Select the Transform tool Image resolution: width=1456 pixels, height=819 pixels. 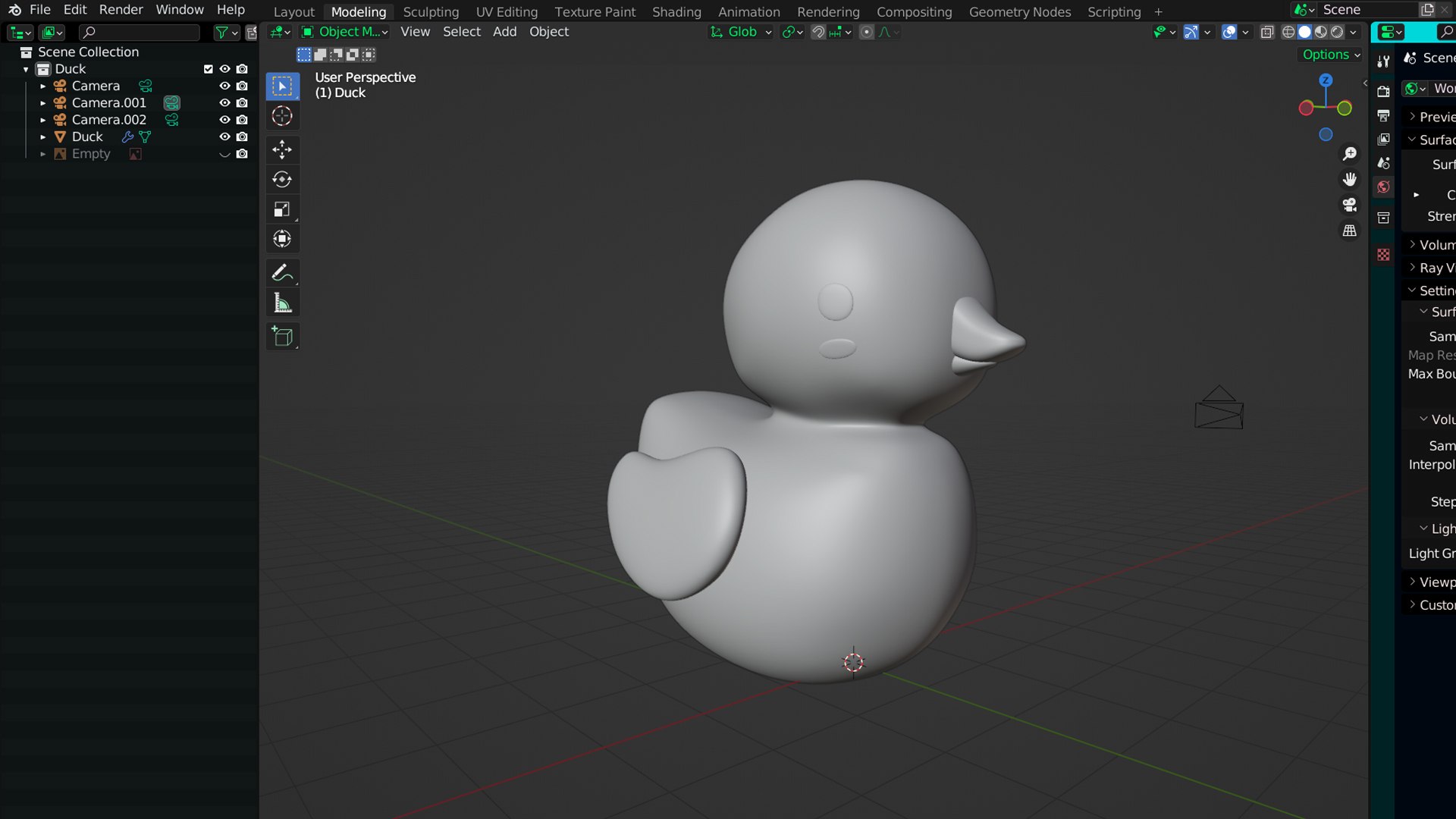pos(282,239)
